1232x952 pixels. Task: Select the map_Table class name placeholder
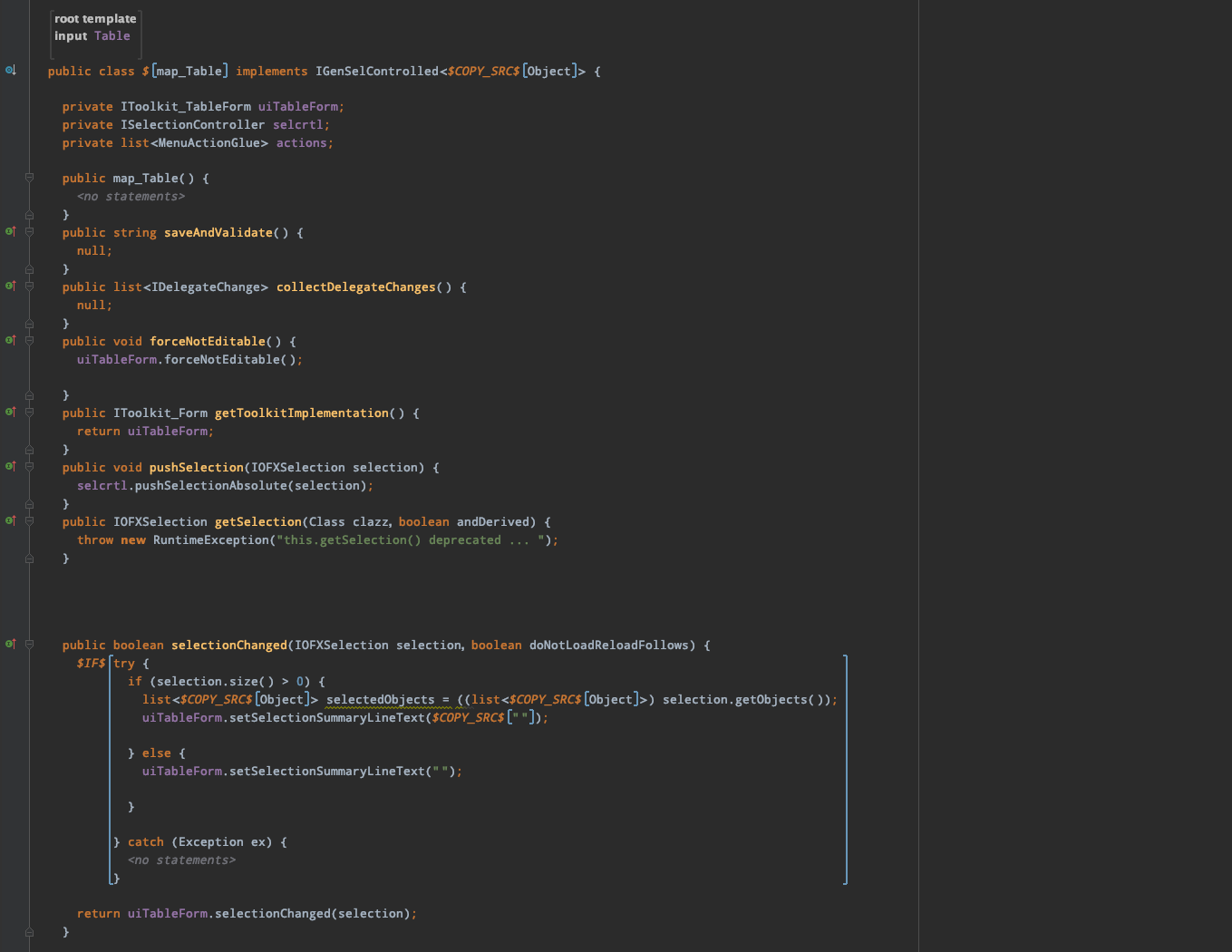(x=190, y=70)
